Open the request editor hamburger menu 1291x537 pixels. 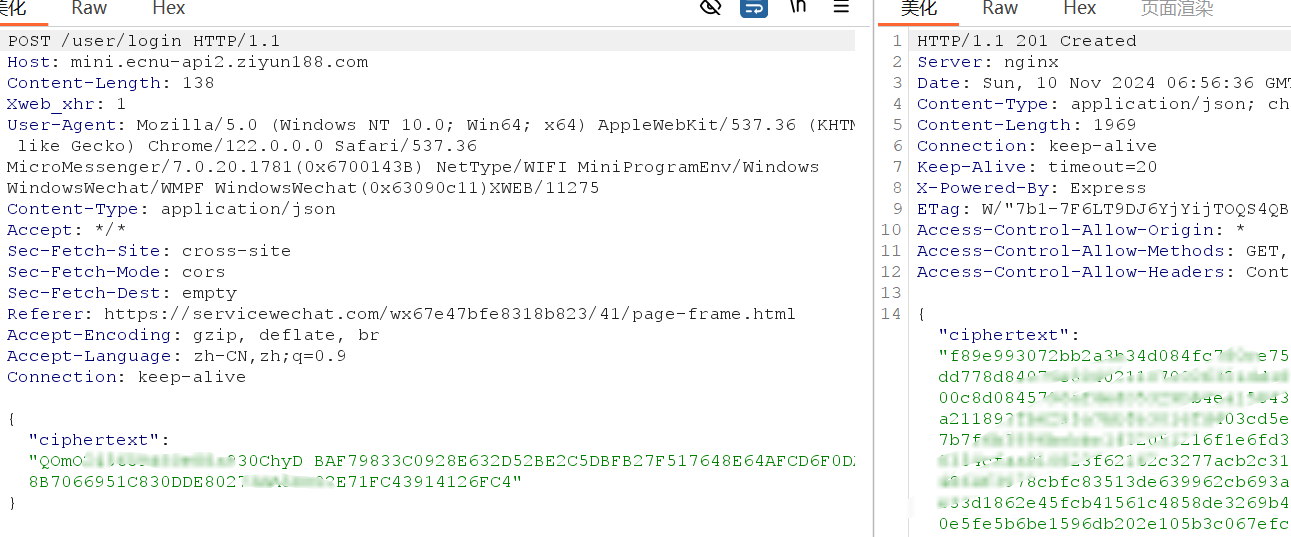tap(841, 7)
